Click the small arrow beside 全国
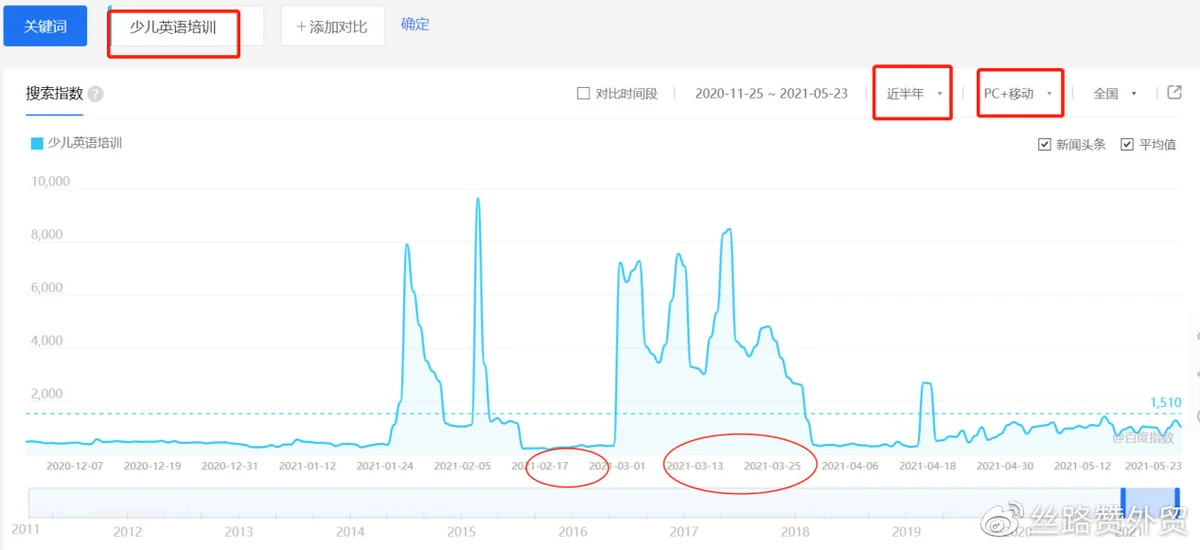Image resolution: width=1200 pixels, height=550 pixels. click(1134, 94)
